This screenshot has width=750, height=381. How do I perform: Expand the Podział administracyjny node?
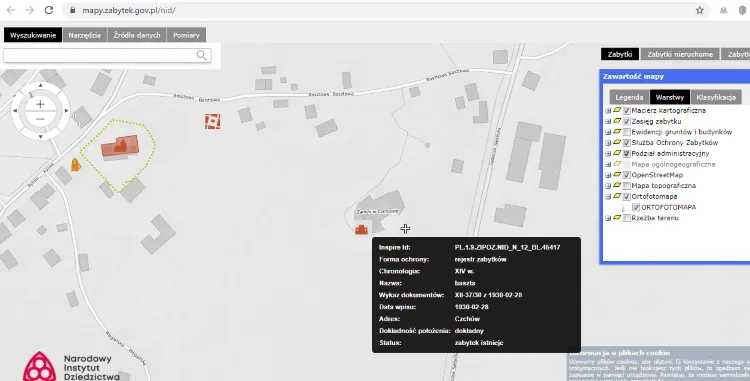coord(608,153)
